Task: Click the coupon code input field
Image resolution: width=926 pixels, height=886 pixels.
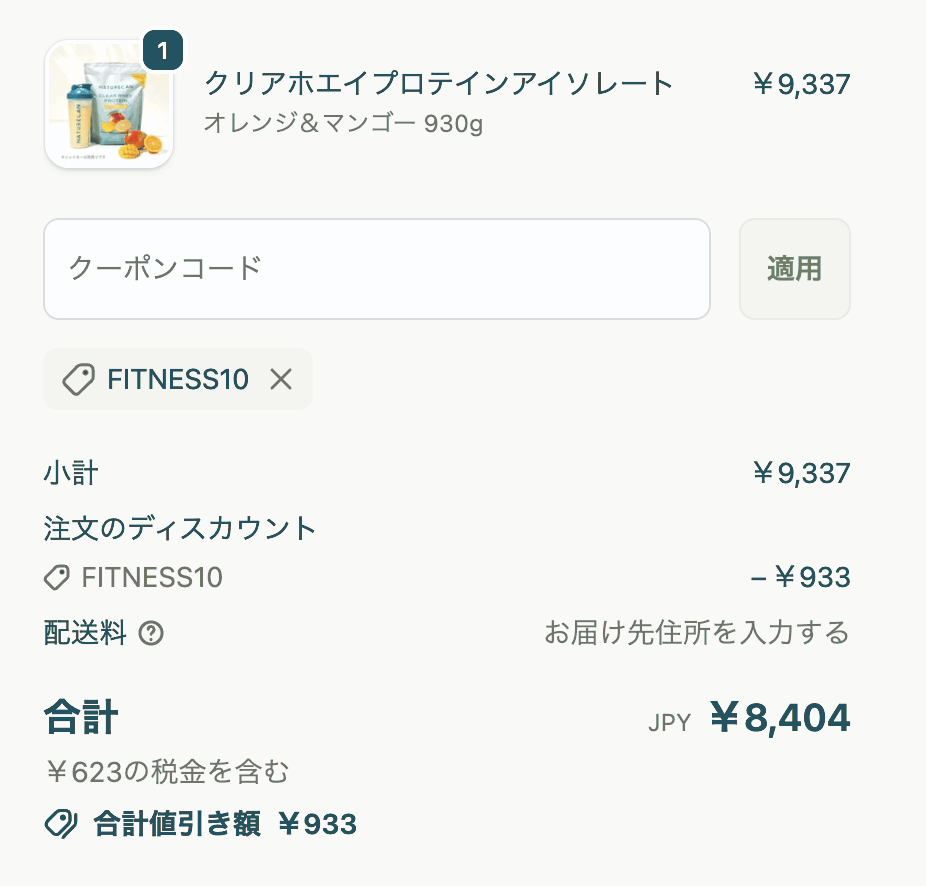Action: tap(377, 269)
